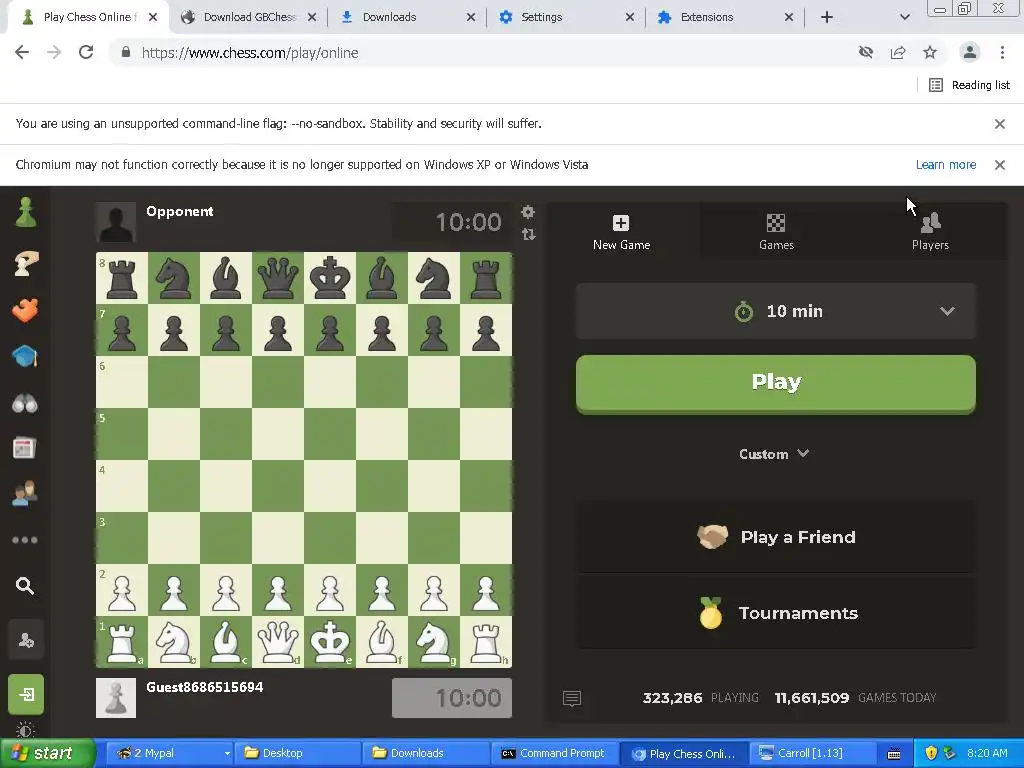
Task: Open the 2 Mypal taskbar group
Action: point(168,753)
